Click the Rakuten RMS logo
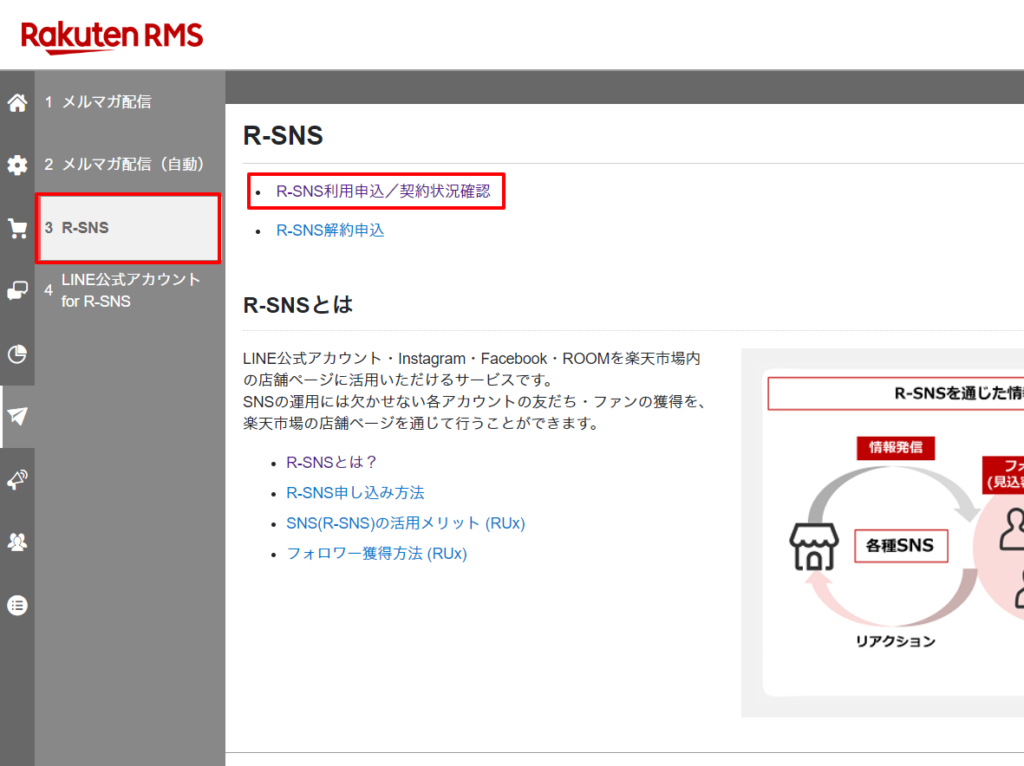The height and width of the screenshot is (766, 1024). 112,37
